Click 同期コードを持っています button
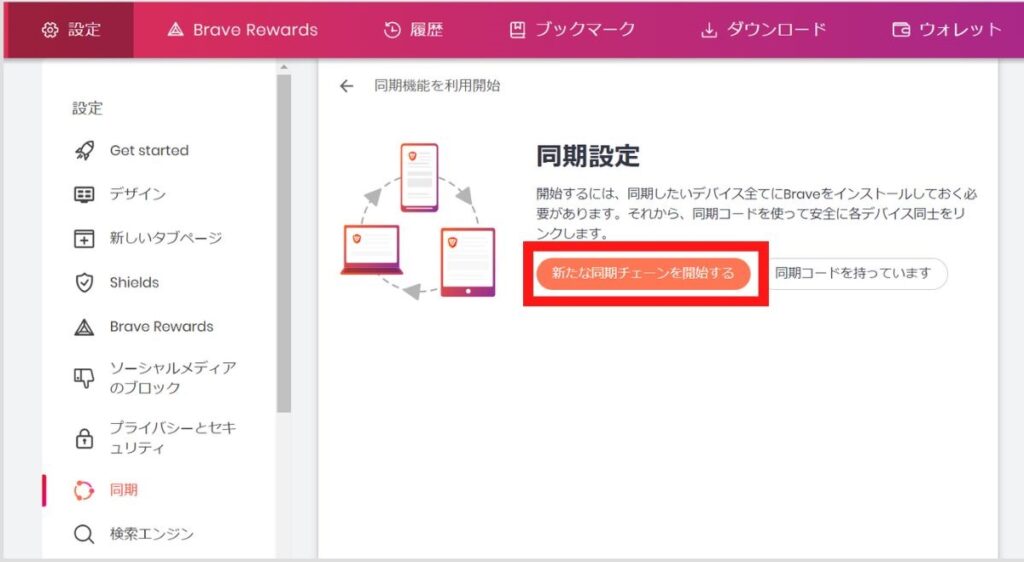This screenshot has height=562, width=1024. click(853, 273)
